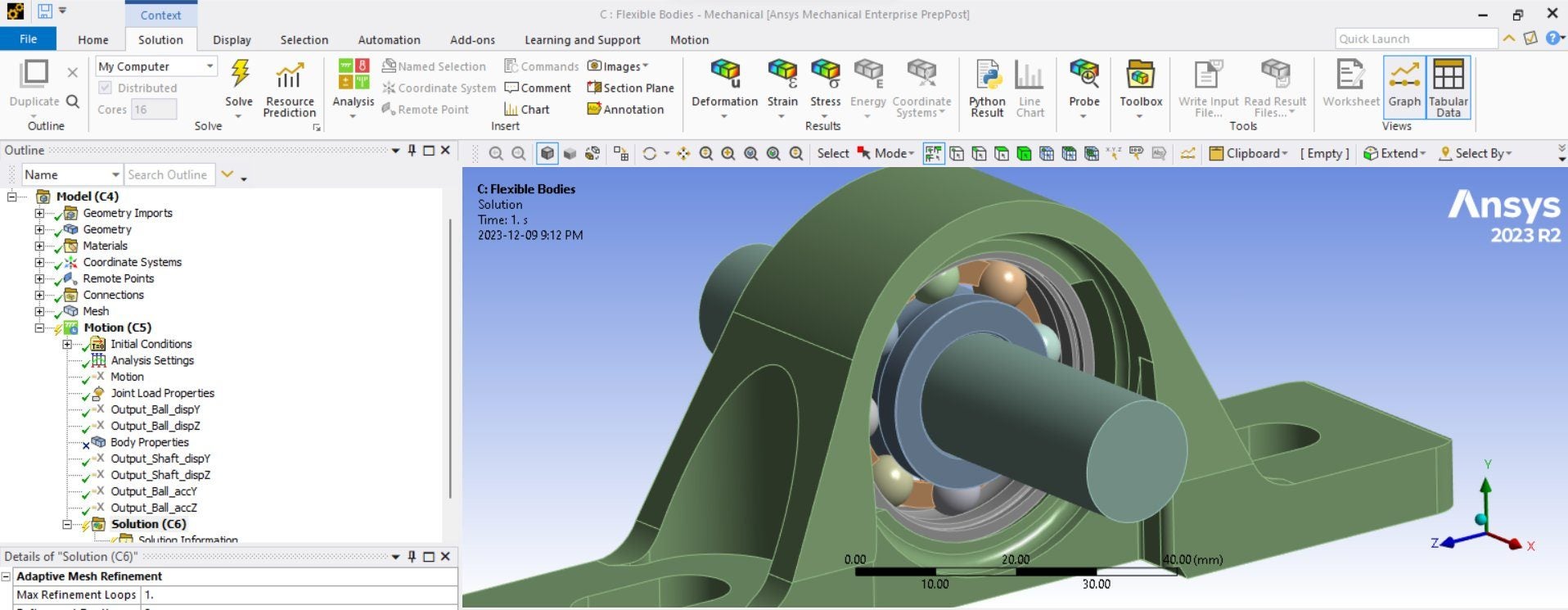The image size is (1568, 610).
Task: Click the Probe tool icon
Action: point(1084,75)
